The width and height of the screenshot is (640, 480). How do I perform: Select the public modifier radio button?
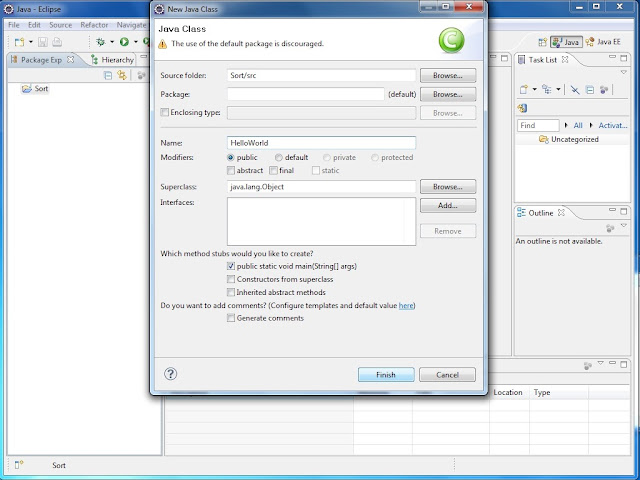[x=231, y=158]
